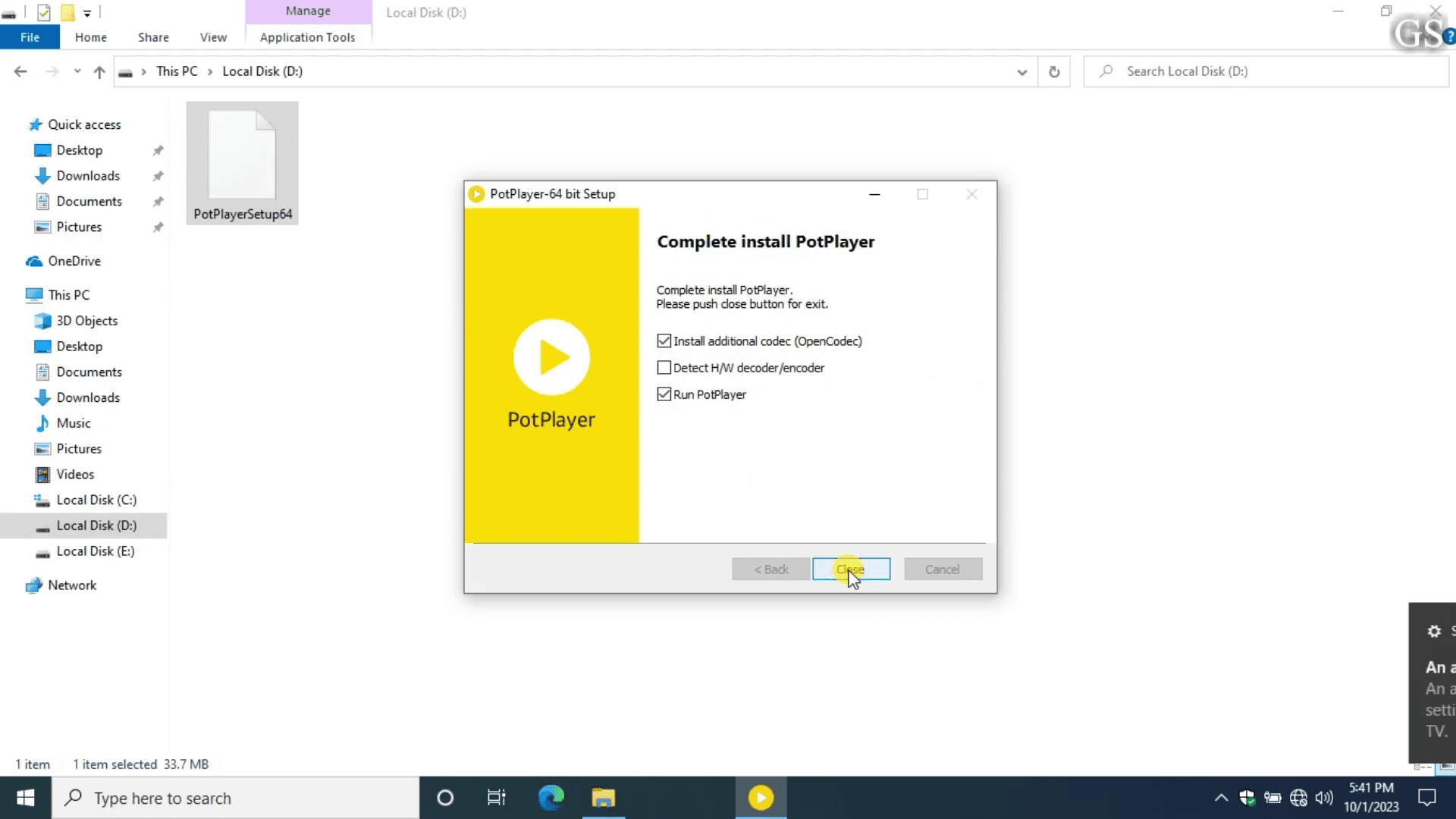1456x819 pixels.
Task: Select Quick access in the navigation pane
Action: tap(84, 124)
